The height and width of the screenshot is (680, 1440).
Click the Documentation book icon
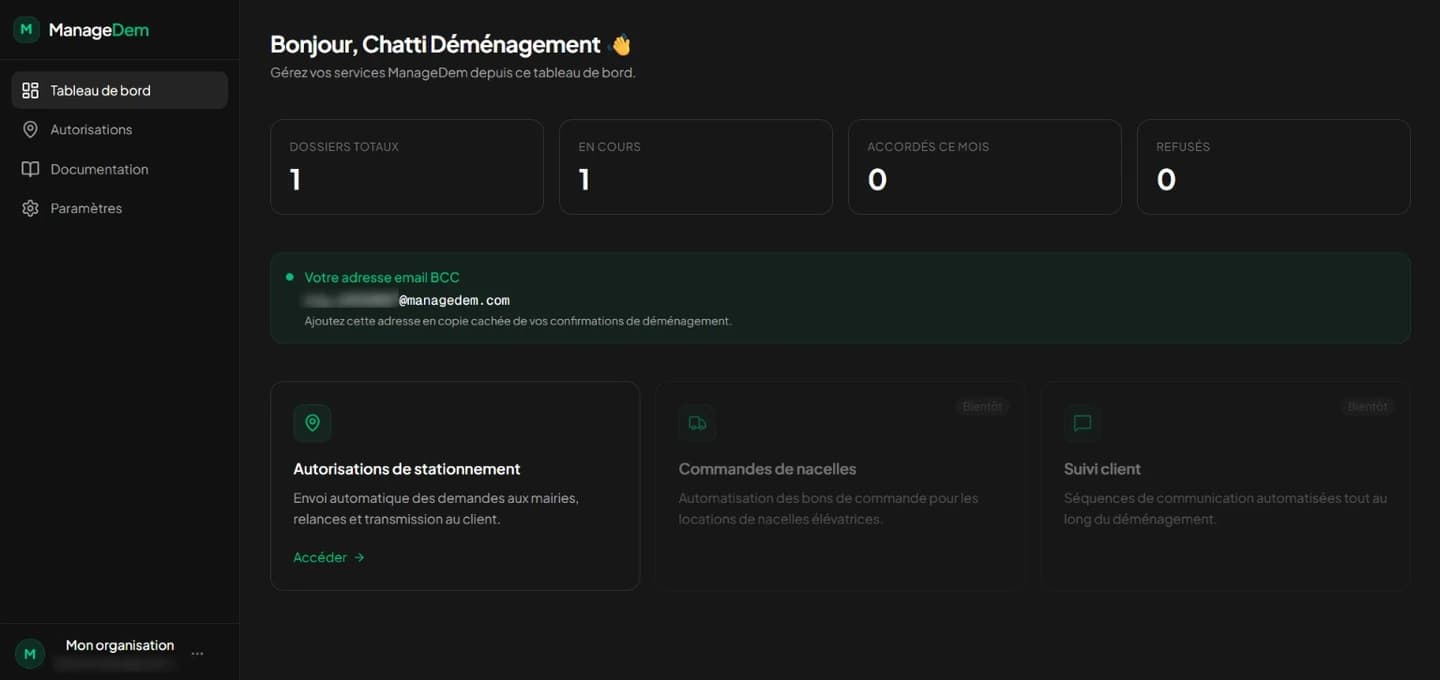(30, 169)
